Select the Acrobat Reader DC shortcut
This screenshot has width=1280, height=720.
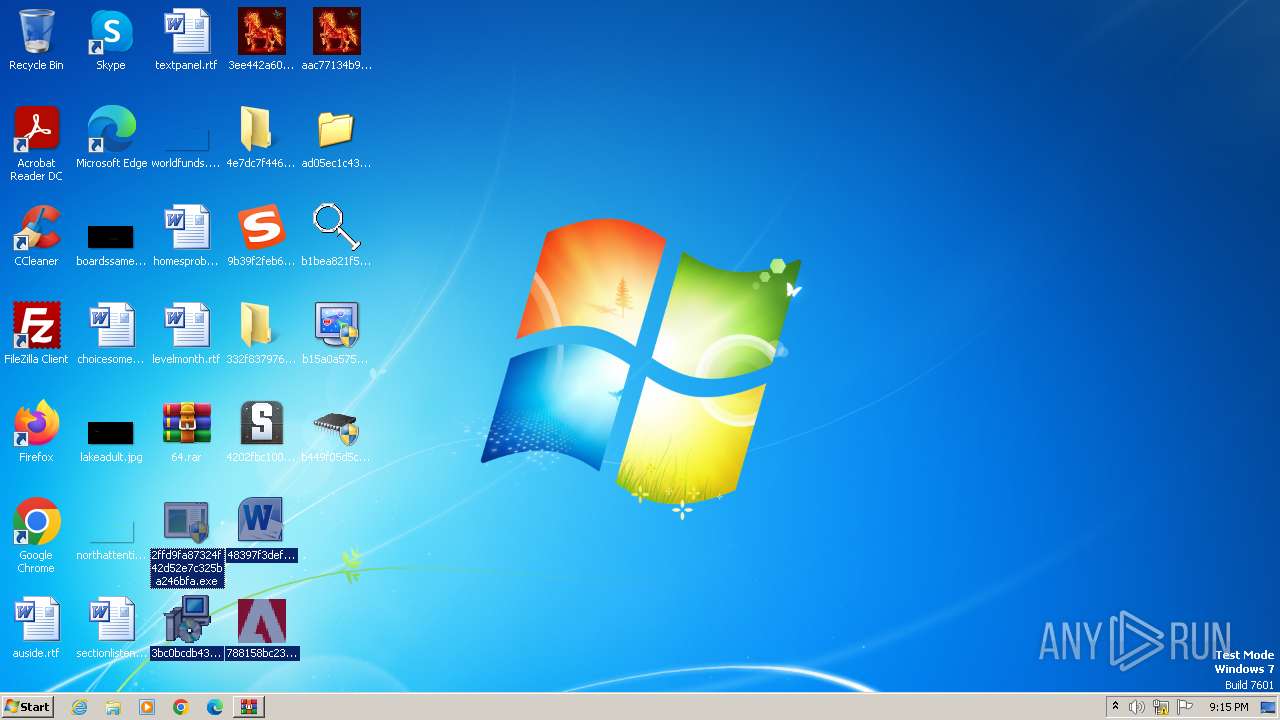coord(36,144)
